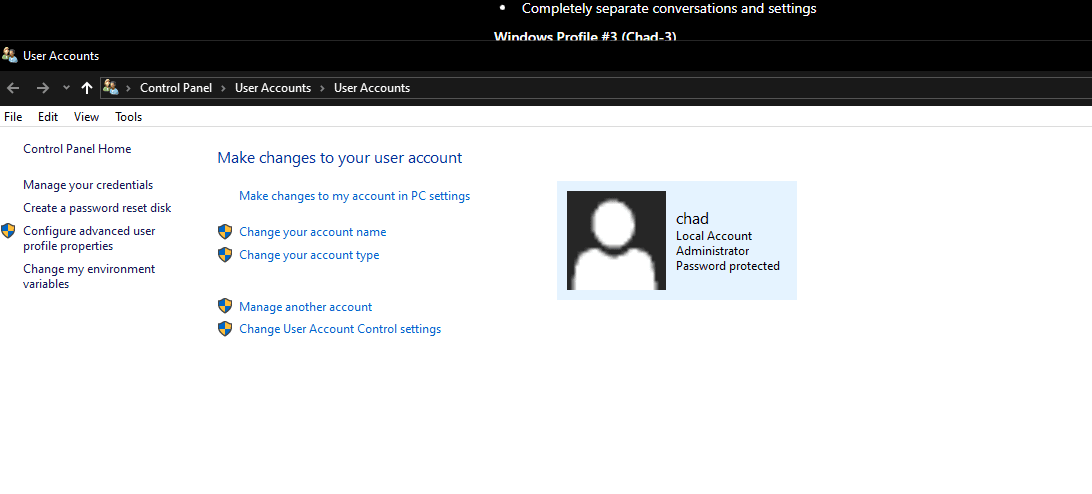This screenshot has height=494, width=1092.
Task: Open the File menu
Action: pos(13,117)
